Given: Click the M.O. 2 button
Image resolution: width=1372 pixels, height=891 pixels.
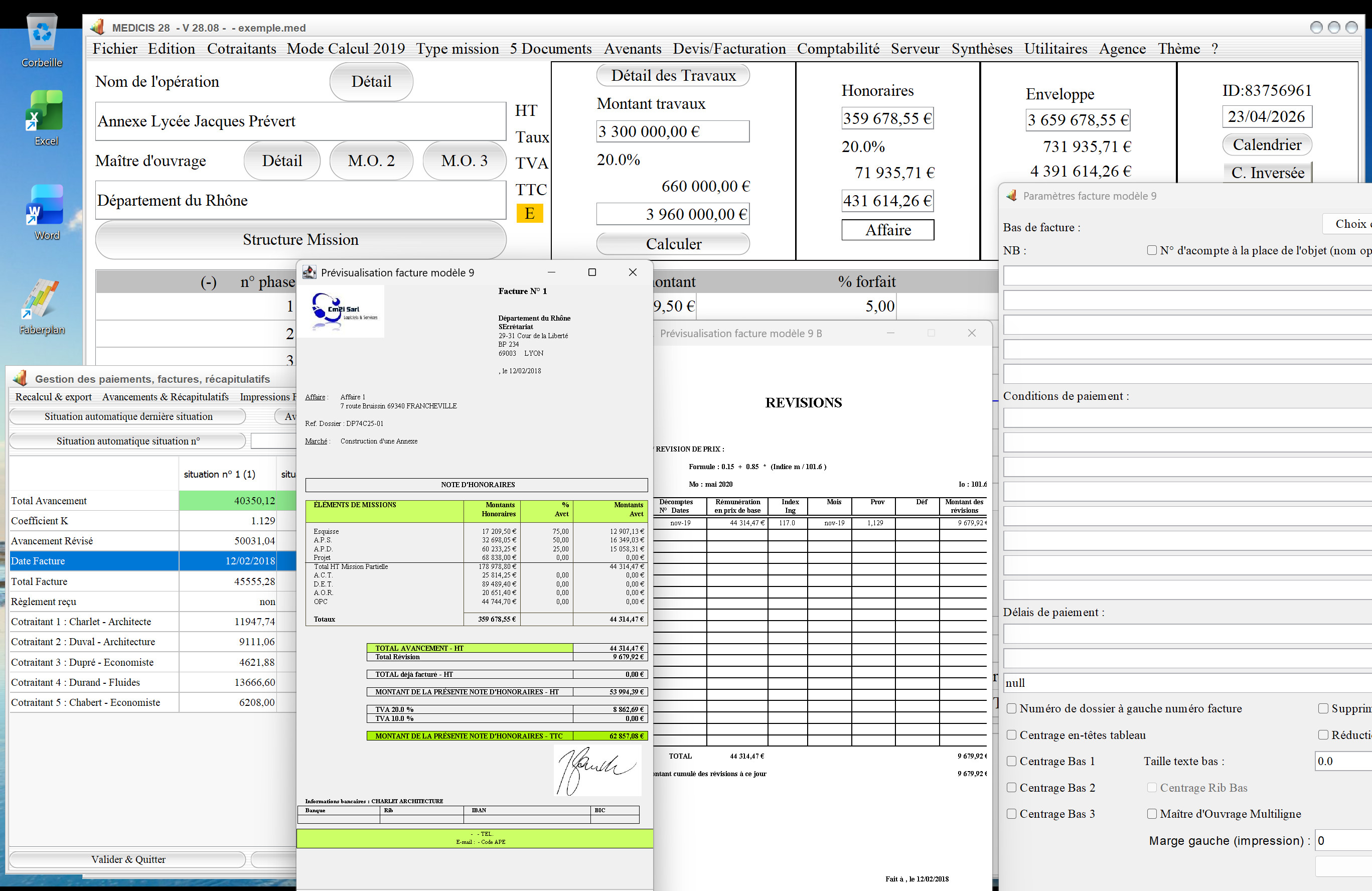Looking at the screenshot, I should tap(371, 161).
